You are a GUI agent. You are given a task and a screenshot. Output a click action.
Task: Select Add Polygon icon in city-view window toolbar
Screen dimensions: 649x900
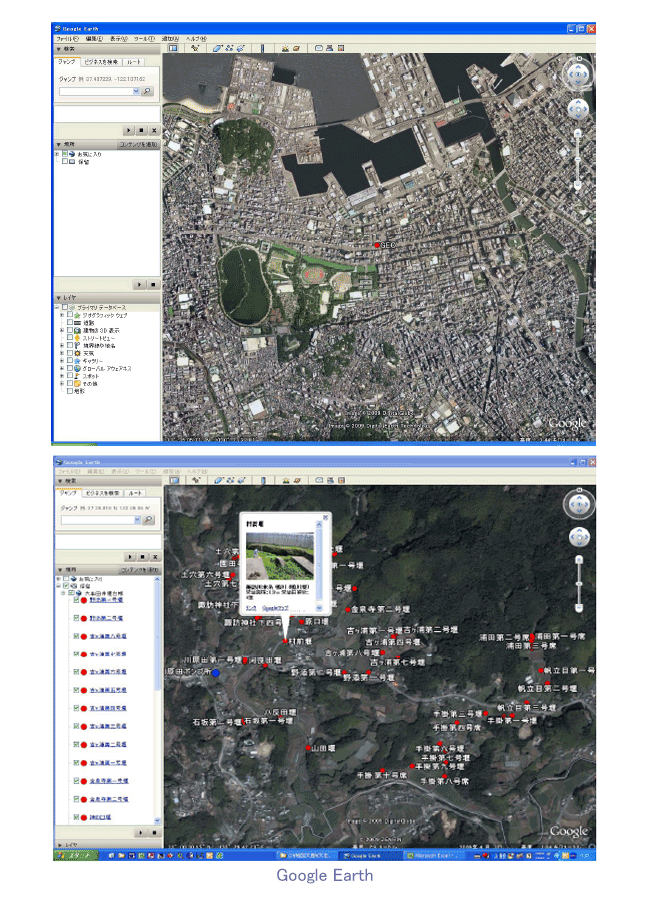point(217,48)
